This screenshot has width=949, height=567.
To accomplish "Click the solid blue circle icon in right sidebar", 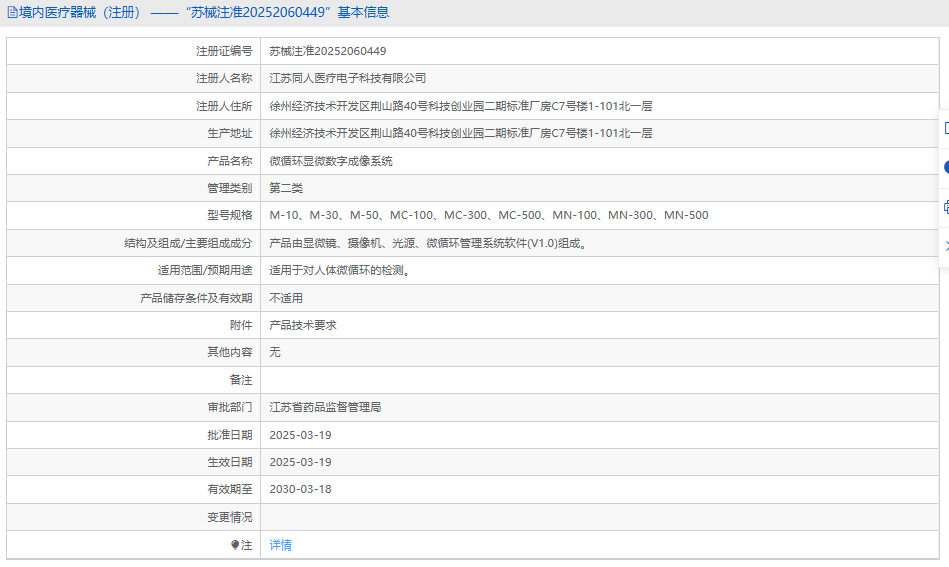I will click(x=945, y=168).
